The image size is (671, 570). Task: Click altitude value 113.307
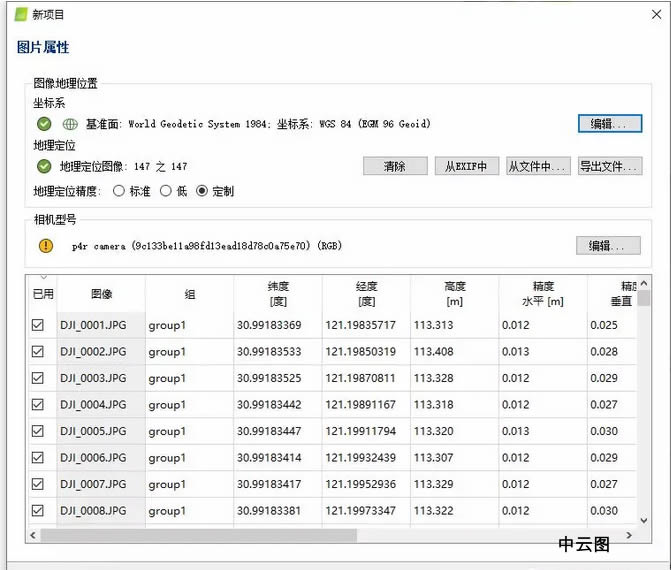[433, 458]
